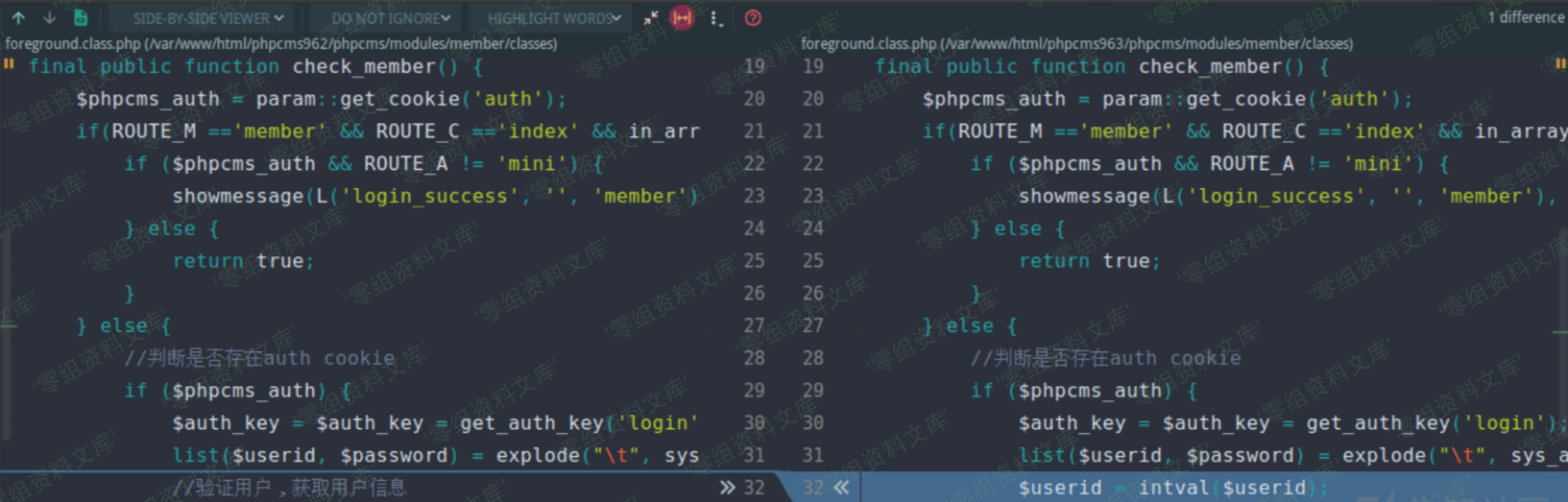Open the Highlight Words dropdown
The width and height of the screenshot is (1568, 502).
click(x=553, y=17)
